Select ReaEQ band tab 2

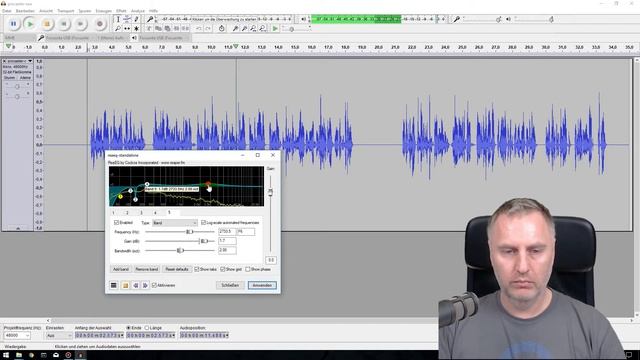[x=127, y=213]
